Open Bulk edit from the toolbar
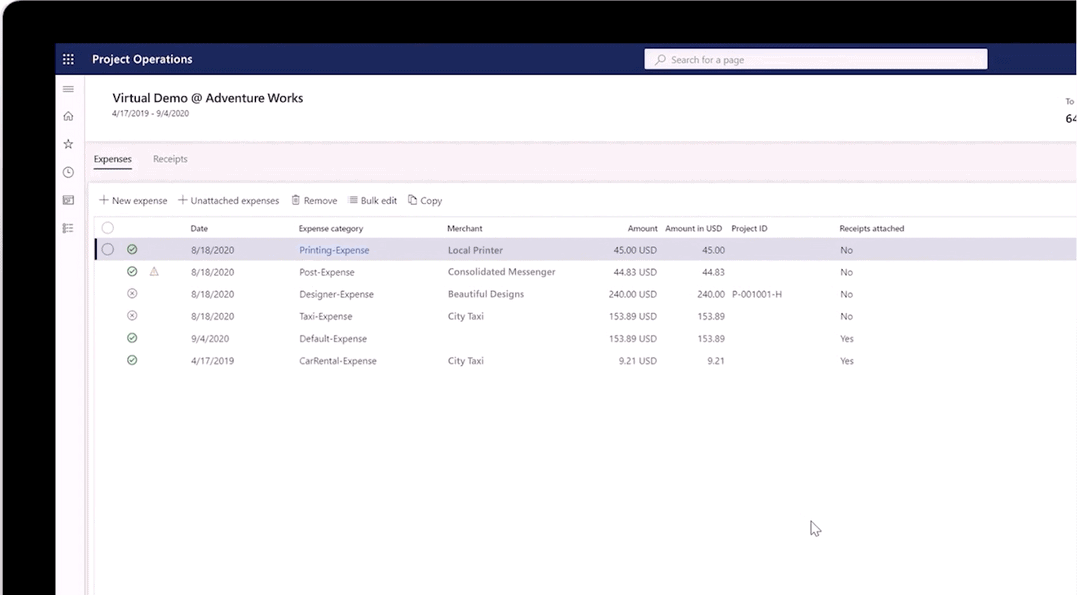This screenshot has width=1084, height=600. (372, 201)
